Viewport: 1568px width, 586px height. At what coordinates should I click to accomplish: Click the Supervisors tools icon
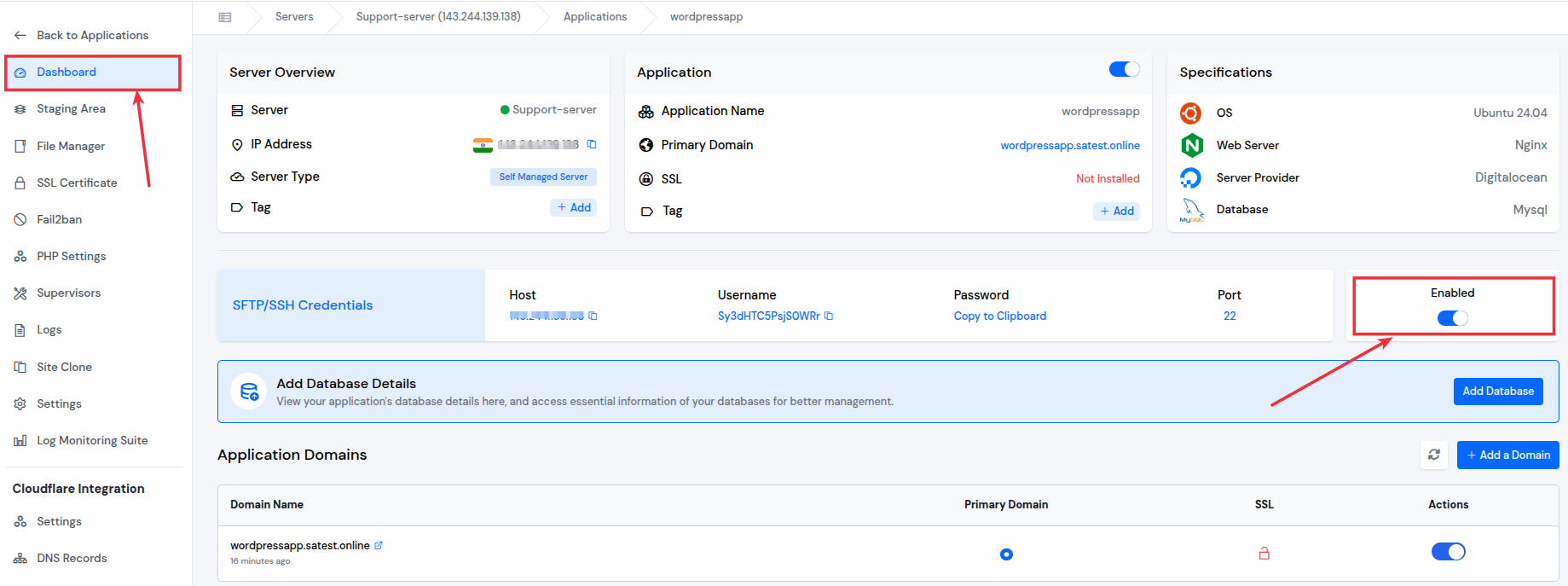click(x=20, y=293)
